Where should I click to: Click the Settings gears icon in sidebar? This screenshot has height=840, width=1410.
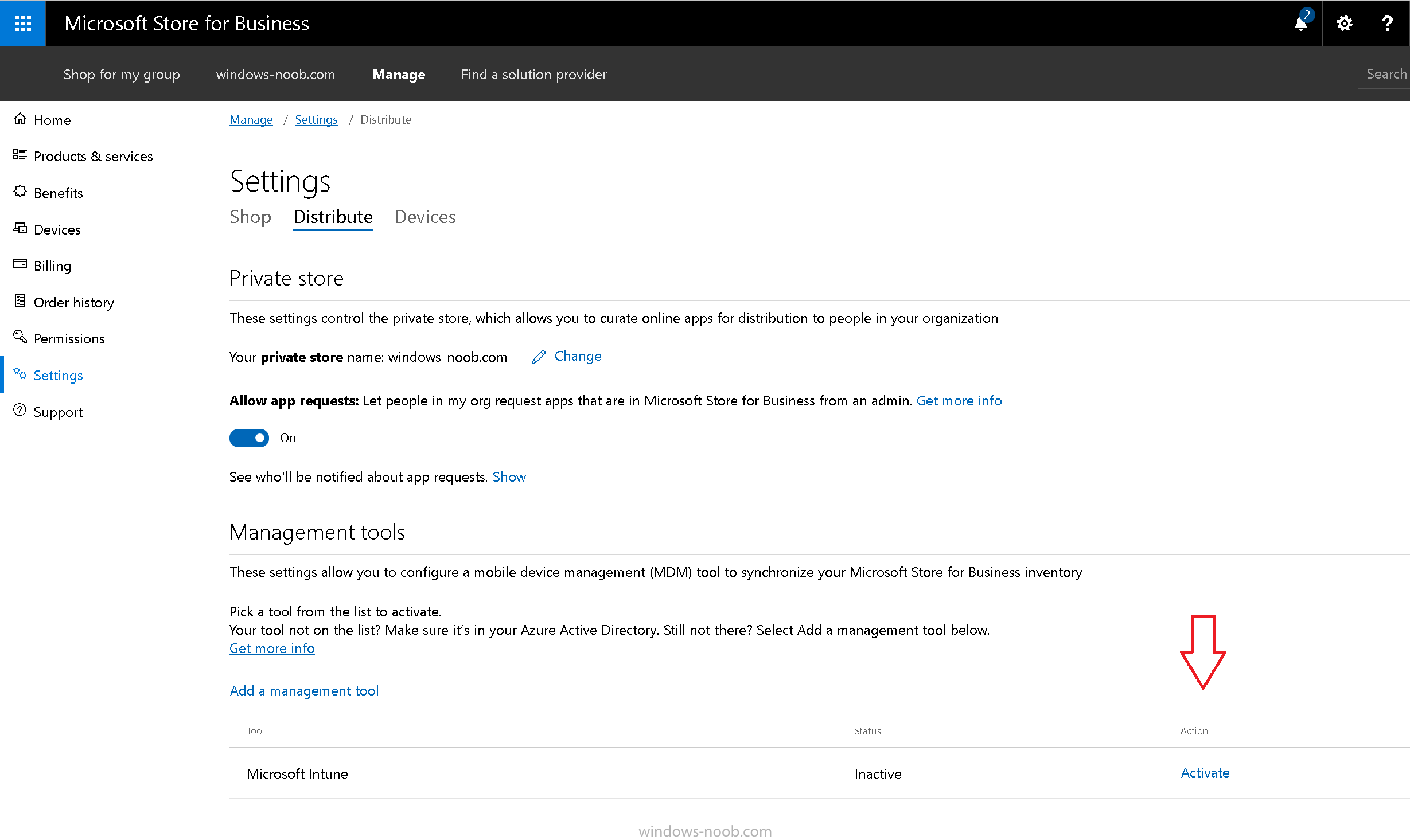click(x=20, y=374)
